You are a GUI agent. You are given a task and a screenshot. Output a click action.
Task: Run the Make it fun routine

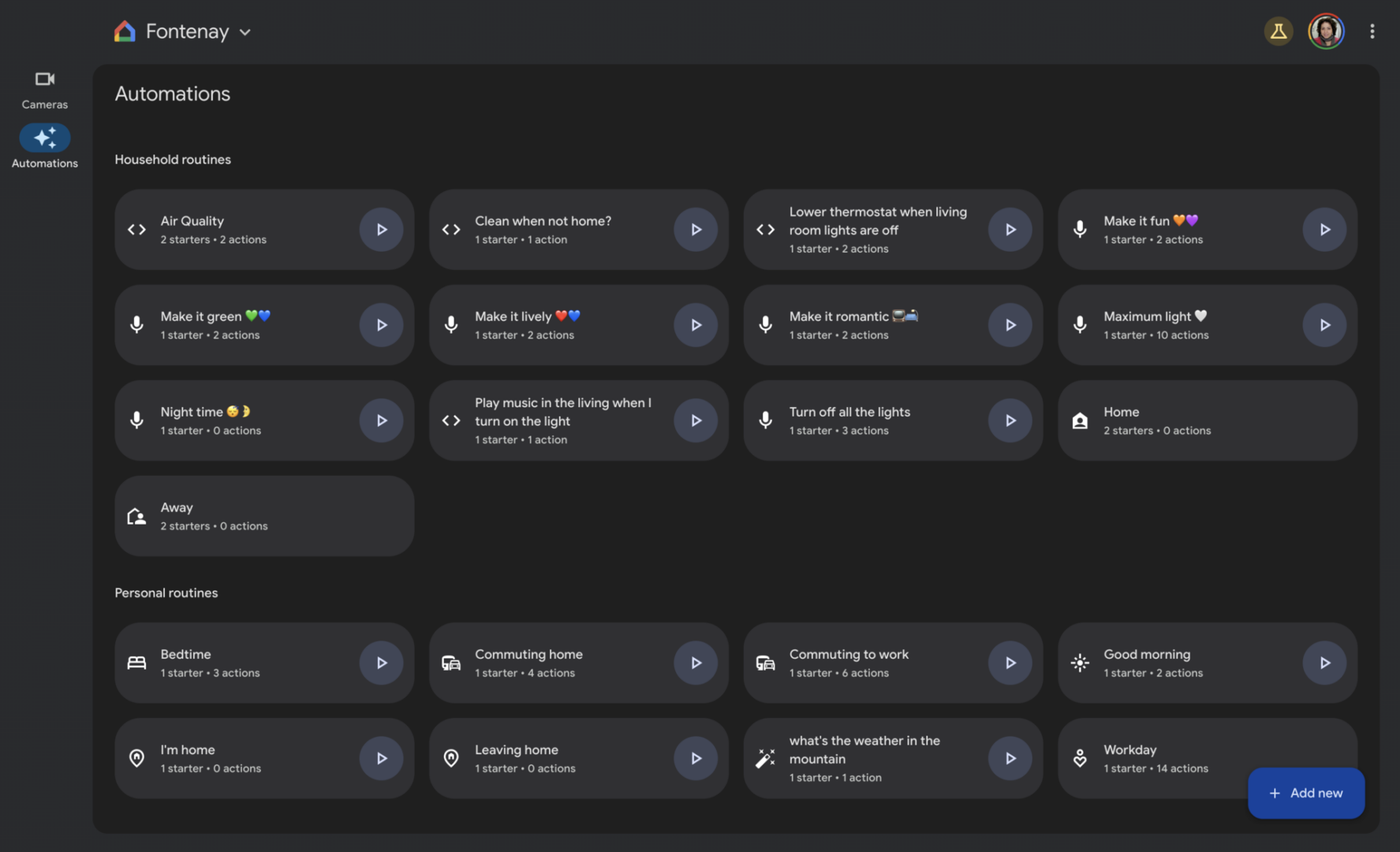click(x=1324, y=230)
